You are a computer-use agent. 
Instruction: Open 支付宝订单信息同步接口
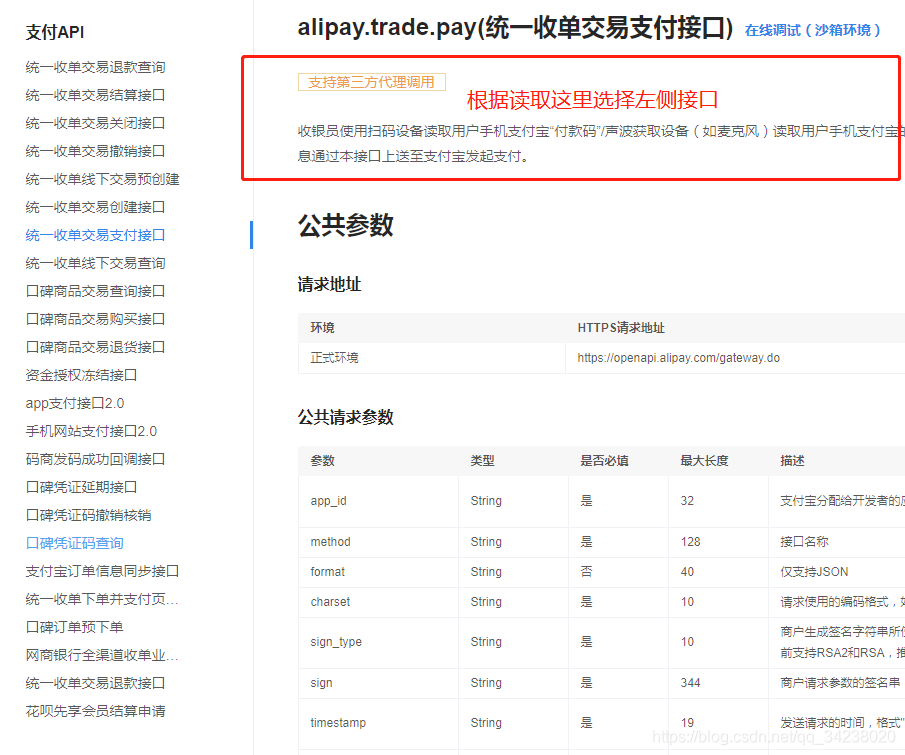(102, 571)
